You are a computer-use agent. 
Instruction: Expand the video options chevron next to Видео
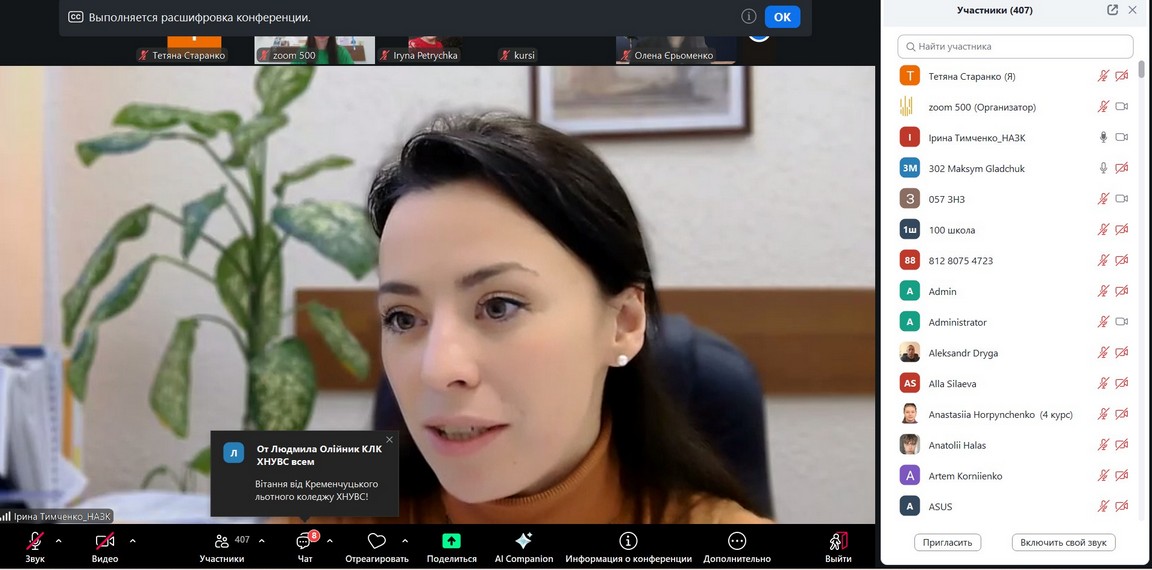click(x=132, y=541)
